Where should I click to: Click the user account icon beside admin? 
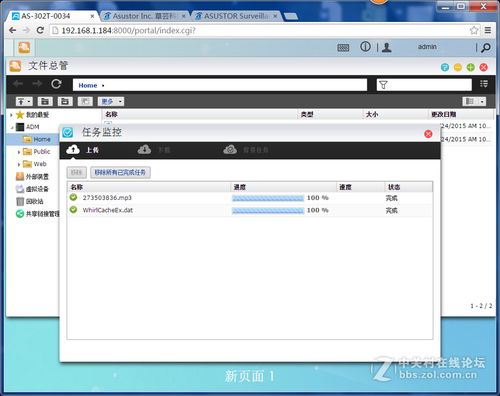tap(387, 47)
